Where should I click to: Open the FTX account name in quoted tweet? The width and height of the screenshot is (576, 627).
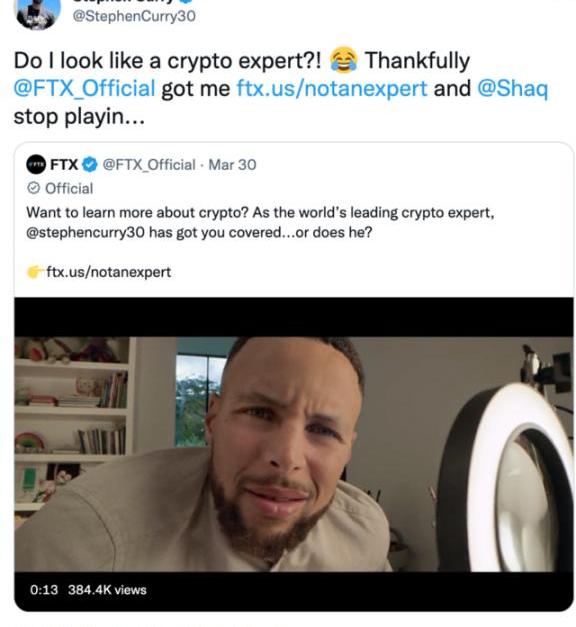click(x=64, y=164)
